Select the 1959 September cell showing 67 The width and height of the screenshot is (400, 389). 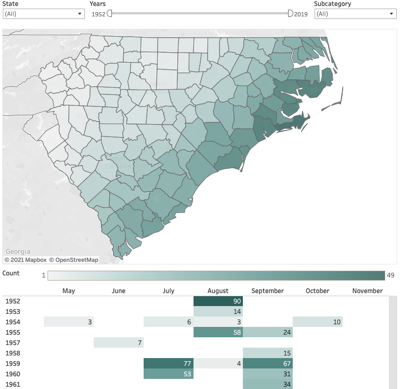point(268,363)
